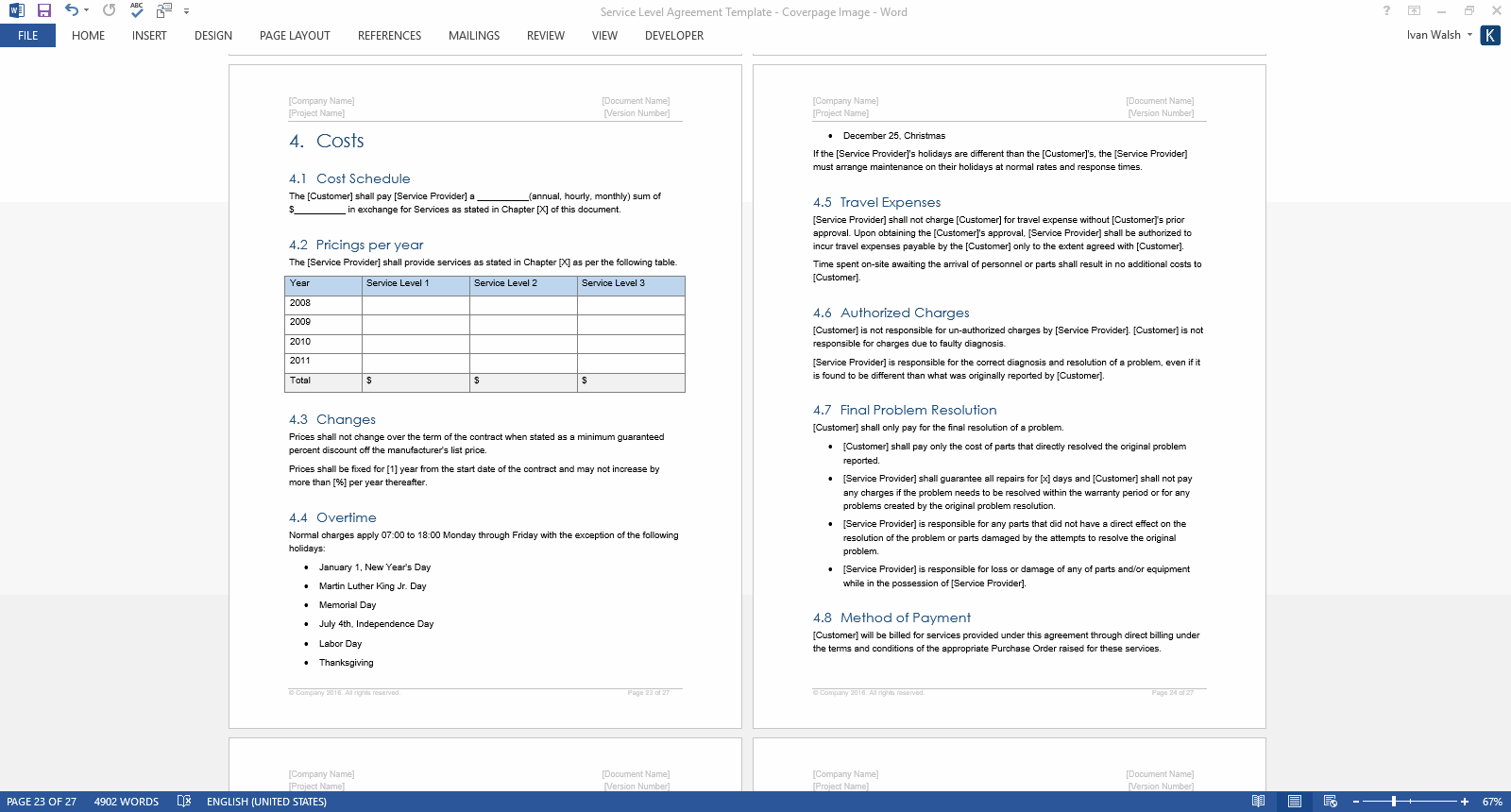
Task: Click the Redo/Repeat icon
Action: click(x=110, y=10)
